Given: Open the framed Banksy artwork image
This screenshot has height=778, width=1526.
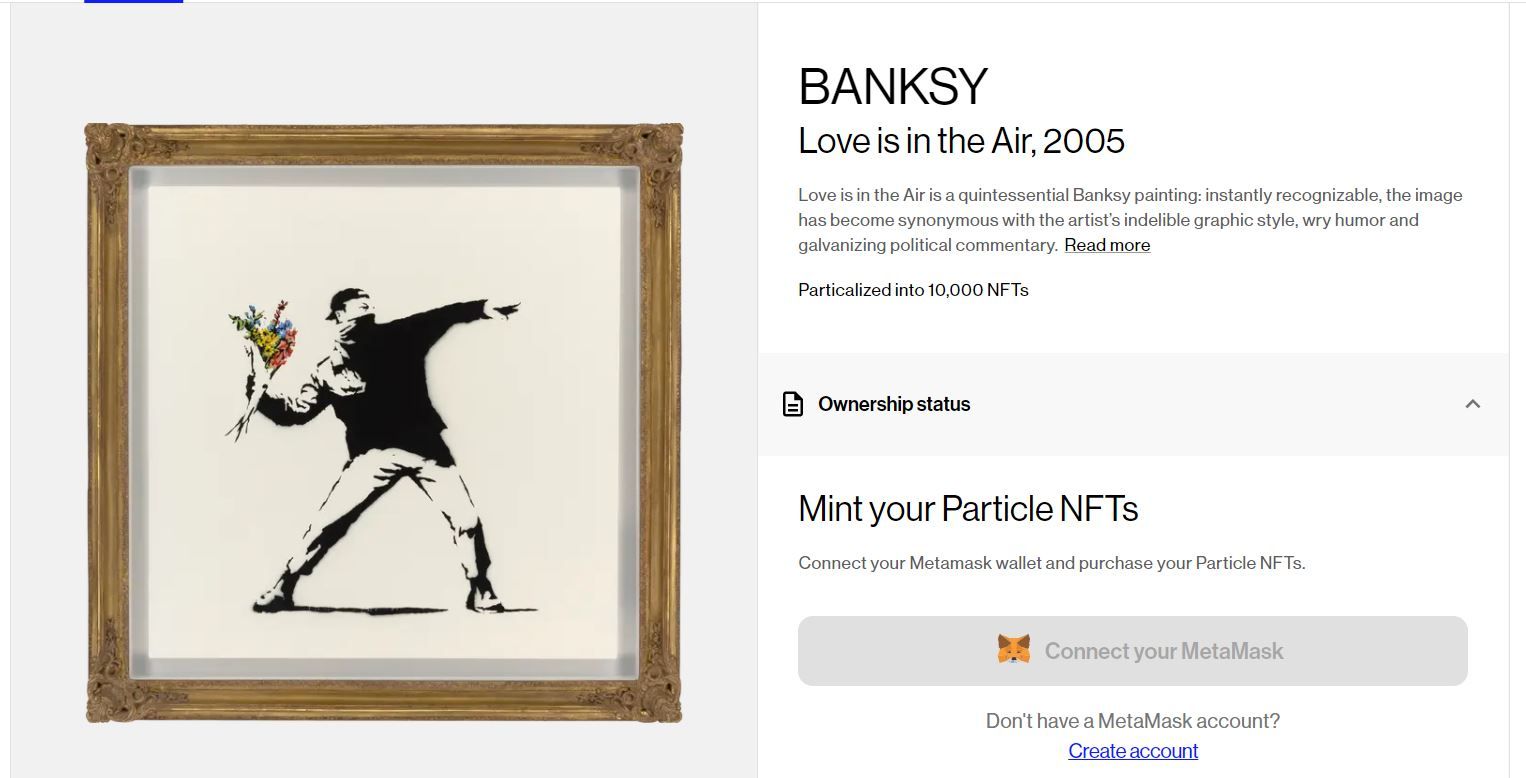Looking at the screenshot, I should click(x=384, y=423).
